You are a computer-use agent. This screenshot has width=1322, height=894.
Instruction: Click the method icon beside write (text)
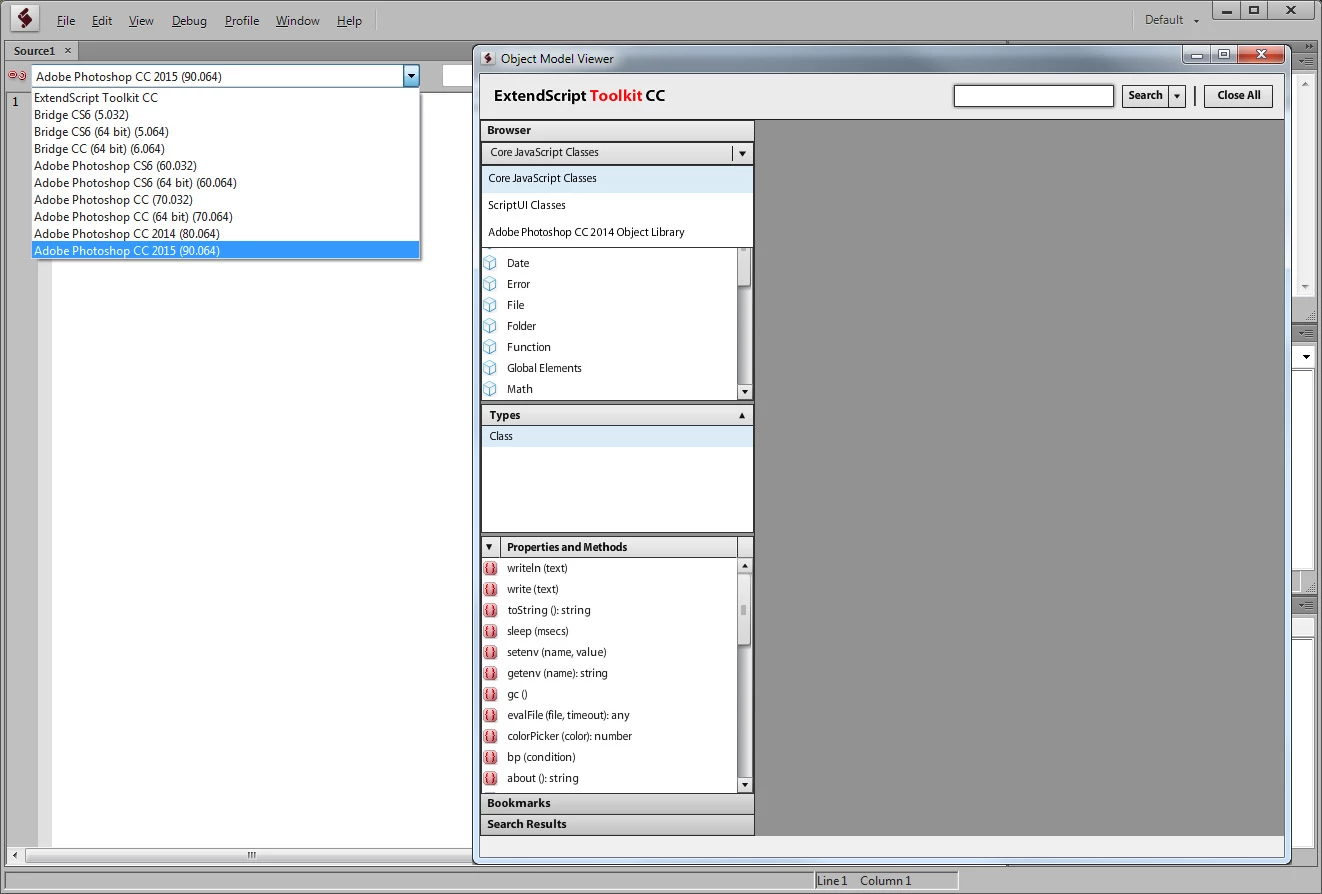[490, 589]
